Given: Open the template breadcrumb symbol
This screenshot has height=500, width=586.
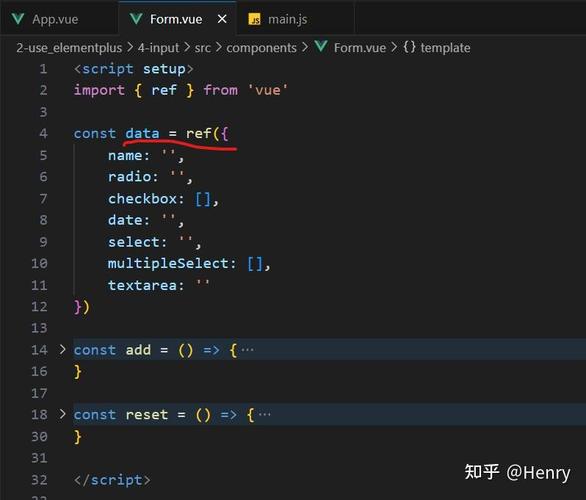Looking at the screenshot, I should coord(445,48).
